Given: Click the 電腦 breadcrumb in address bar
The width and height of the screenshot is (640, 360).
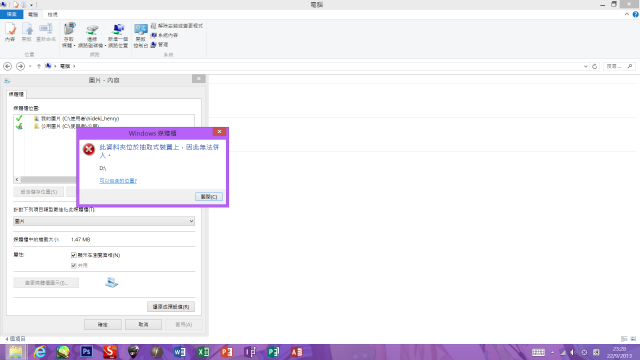Looking at the screenshot, I should (65, 66).
